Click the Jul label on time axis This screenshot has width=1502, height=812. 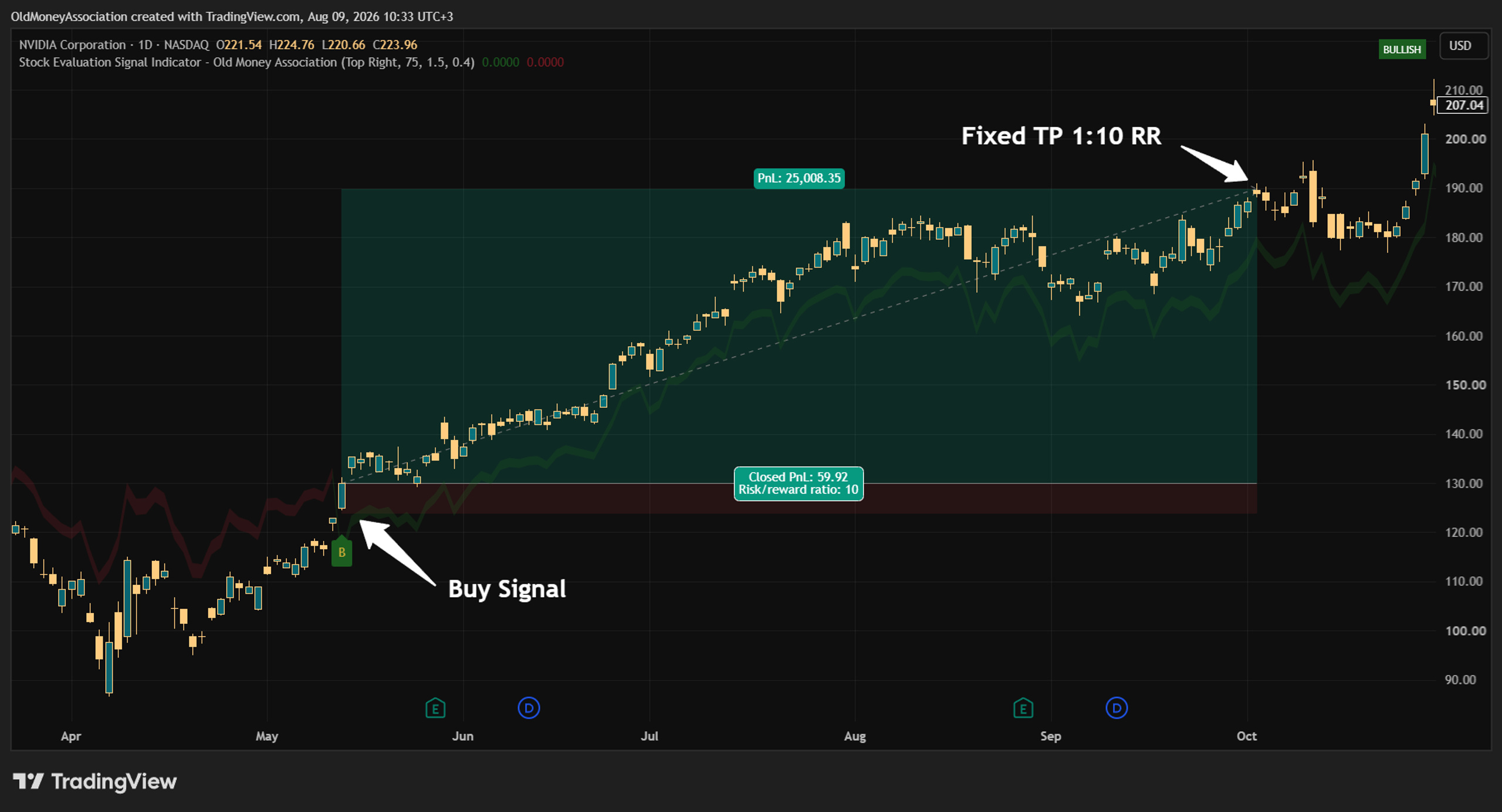[649, 736]
